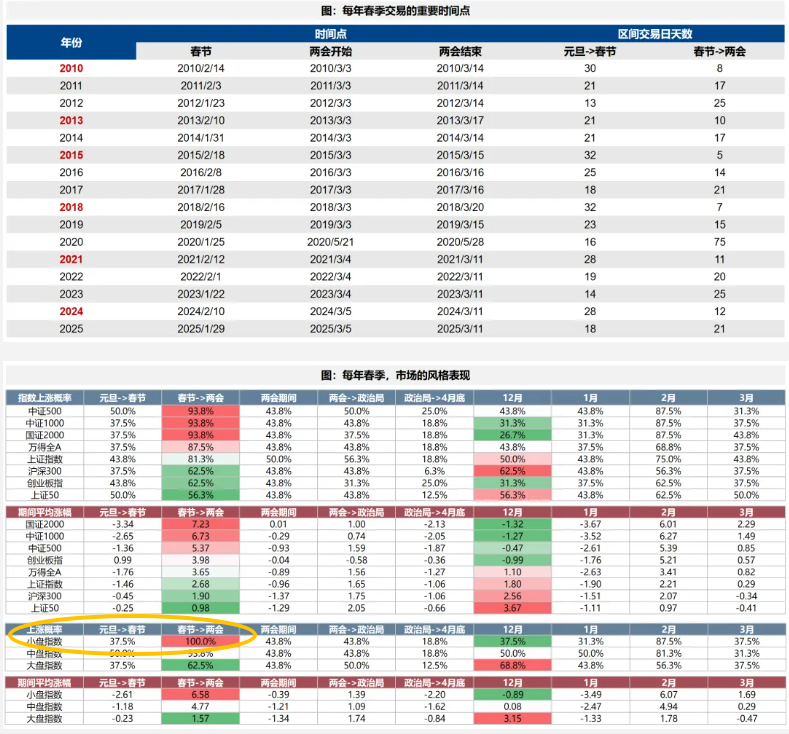Screen dimensions: 789x734
Task: Select the 小盘指数 label in 上涨概率 table
Action: 45,642
